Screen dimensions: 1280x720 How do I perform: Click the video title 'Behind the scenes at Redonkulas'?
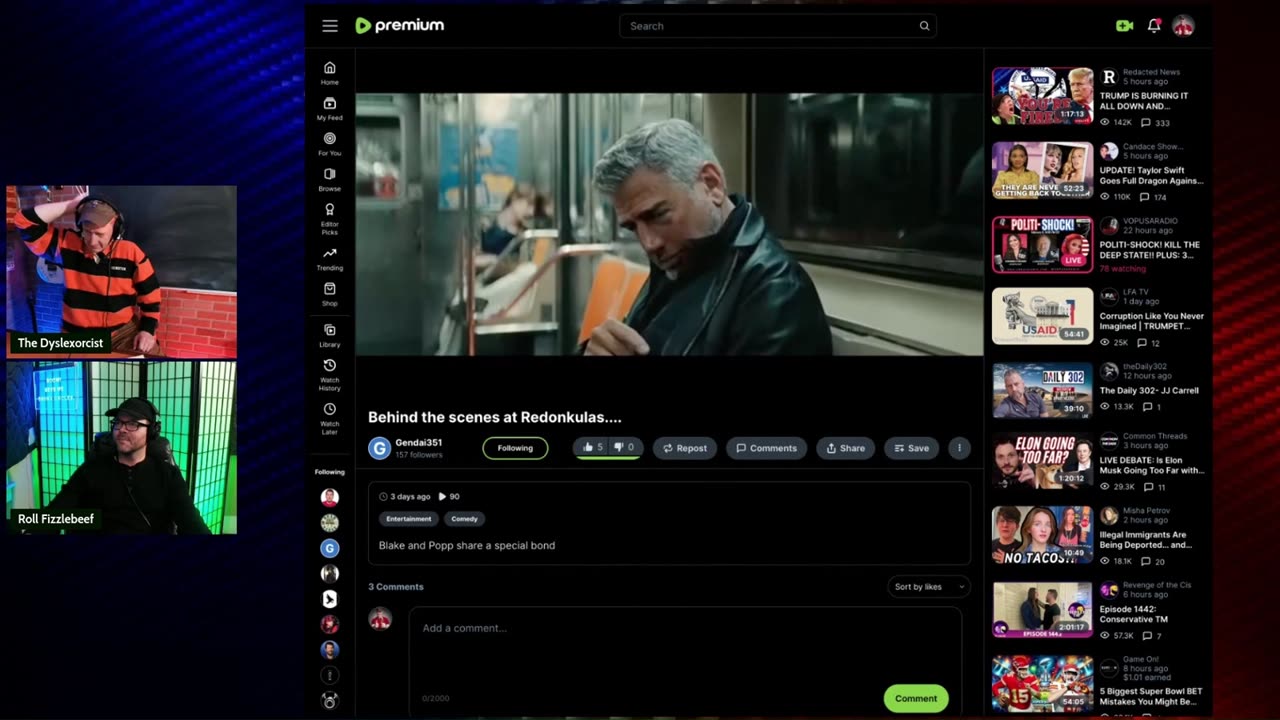[495, 417]
